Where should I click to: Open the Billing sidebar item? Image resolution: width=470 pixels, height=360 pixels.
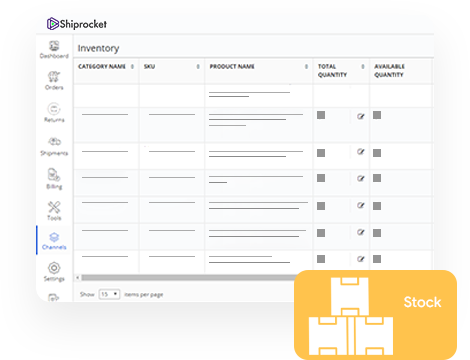tap(54, 179)
